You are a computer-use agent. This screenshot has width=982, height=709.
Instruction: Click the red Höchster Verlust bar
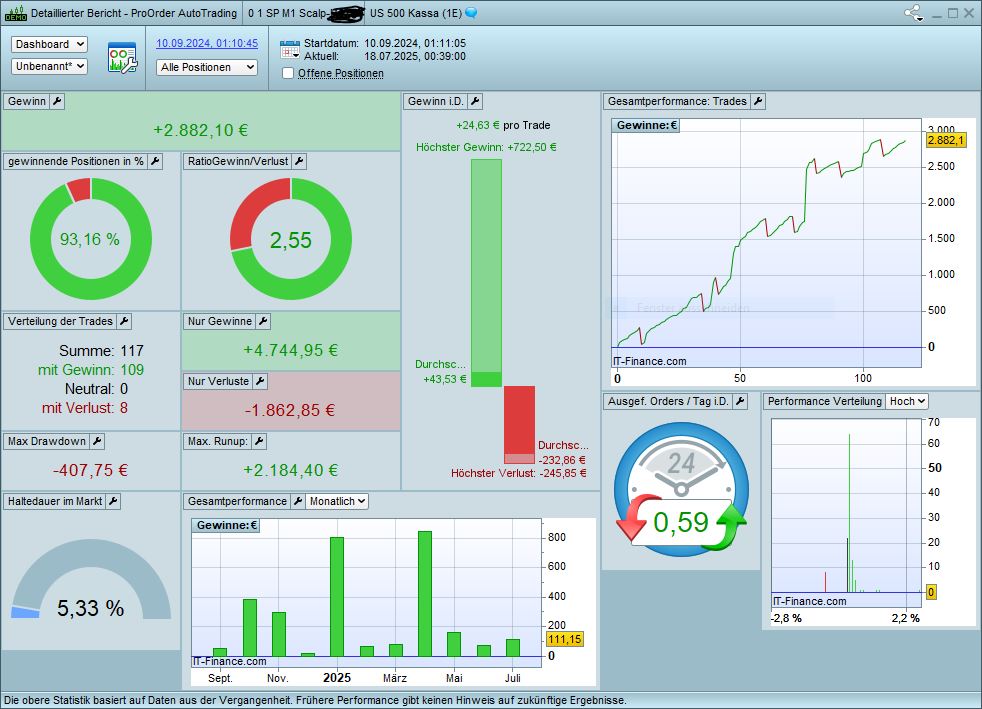coord(520,425)
